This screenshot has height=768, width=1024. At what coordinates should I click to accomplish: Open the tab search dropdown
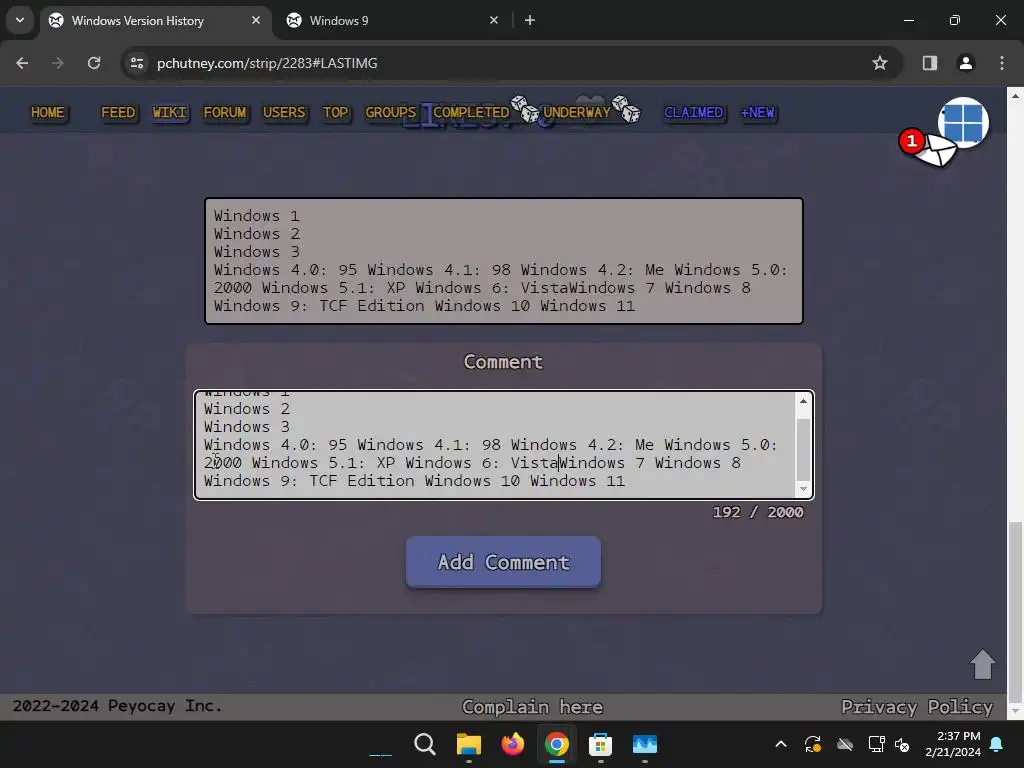(20, 20)
